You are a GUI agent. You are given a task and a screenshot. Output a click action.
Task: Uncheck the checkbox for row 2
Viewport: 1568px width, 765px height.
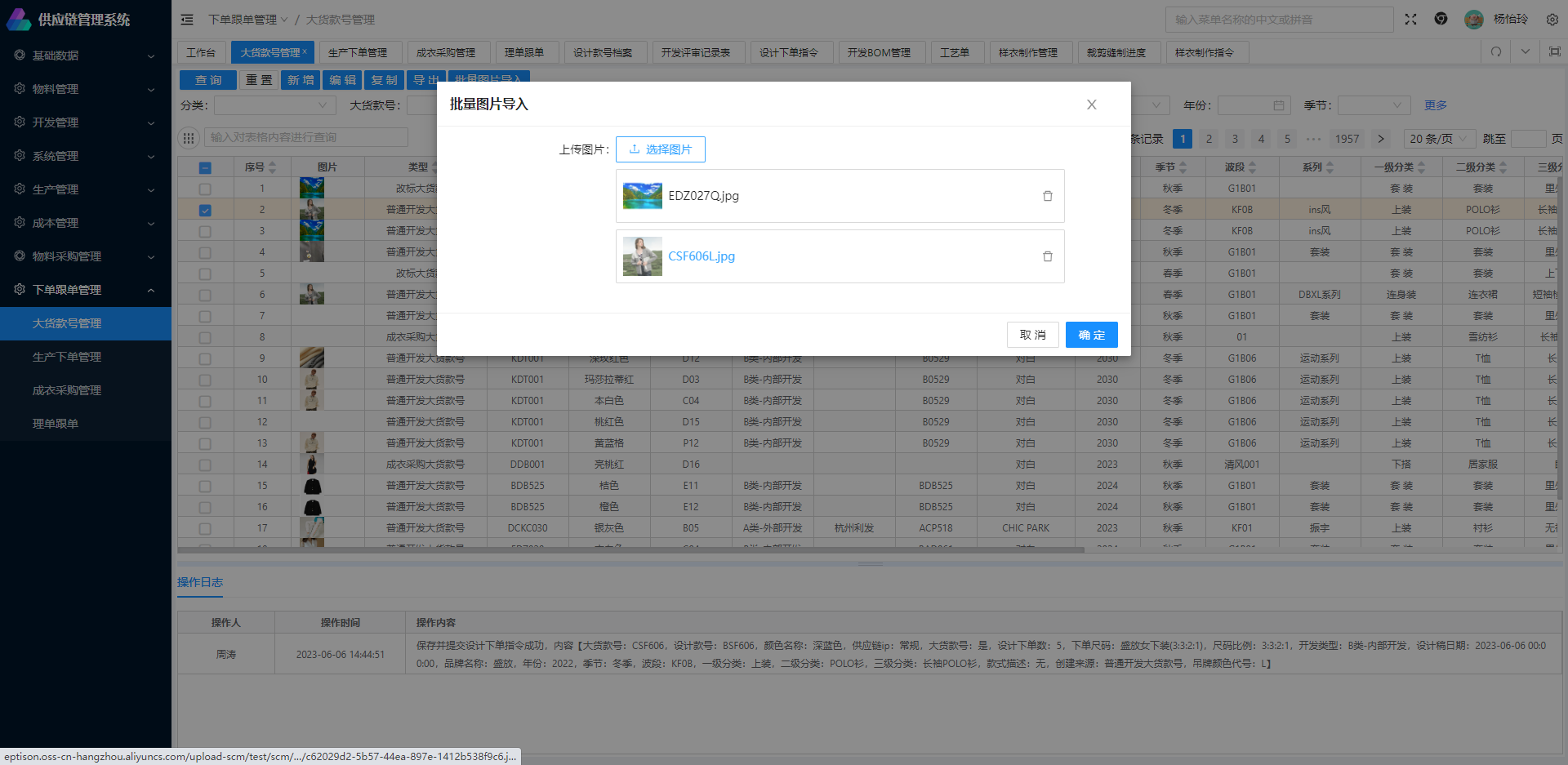205,210
